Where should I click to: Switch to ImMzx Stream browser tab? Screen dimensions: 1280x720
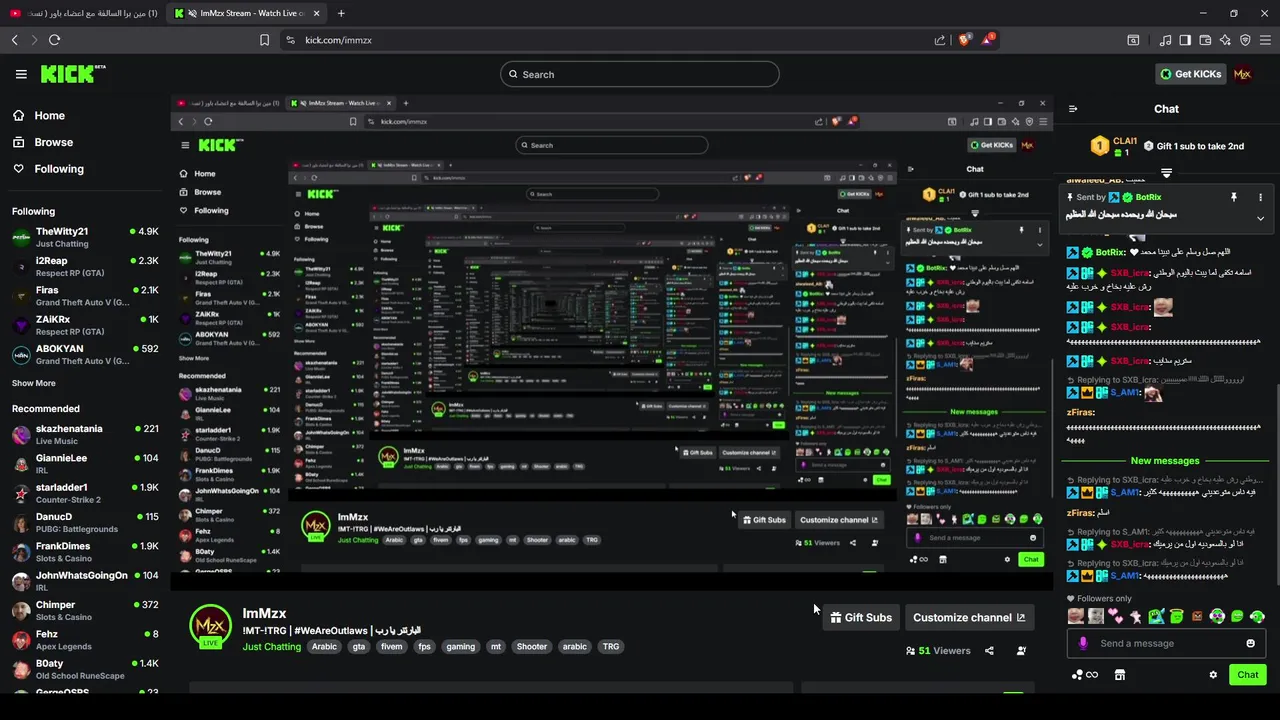coord(246,13)
